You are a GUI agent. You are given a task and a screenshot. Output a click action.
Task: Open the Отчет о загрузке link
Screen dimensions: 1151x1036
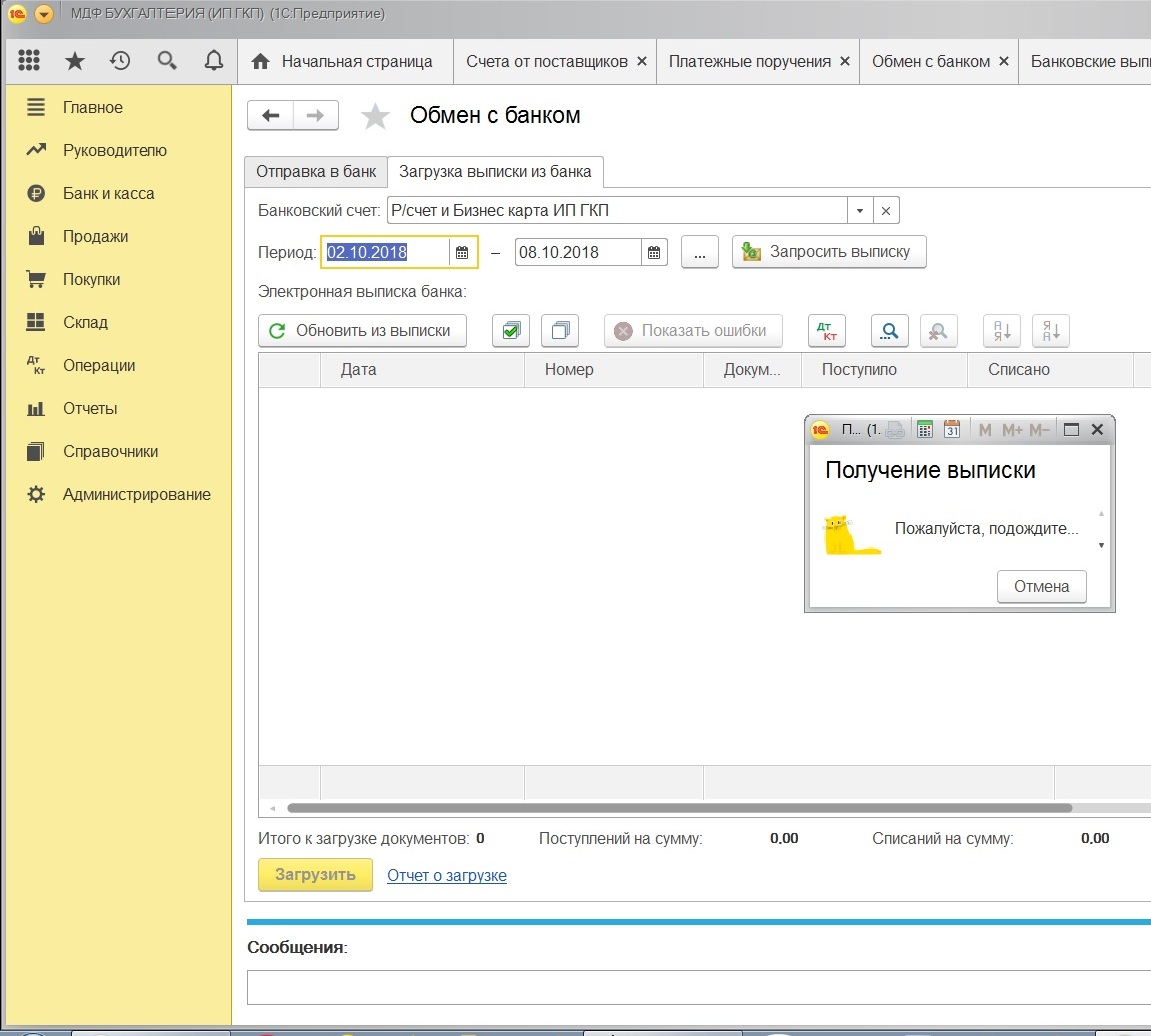(446, 875)
